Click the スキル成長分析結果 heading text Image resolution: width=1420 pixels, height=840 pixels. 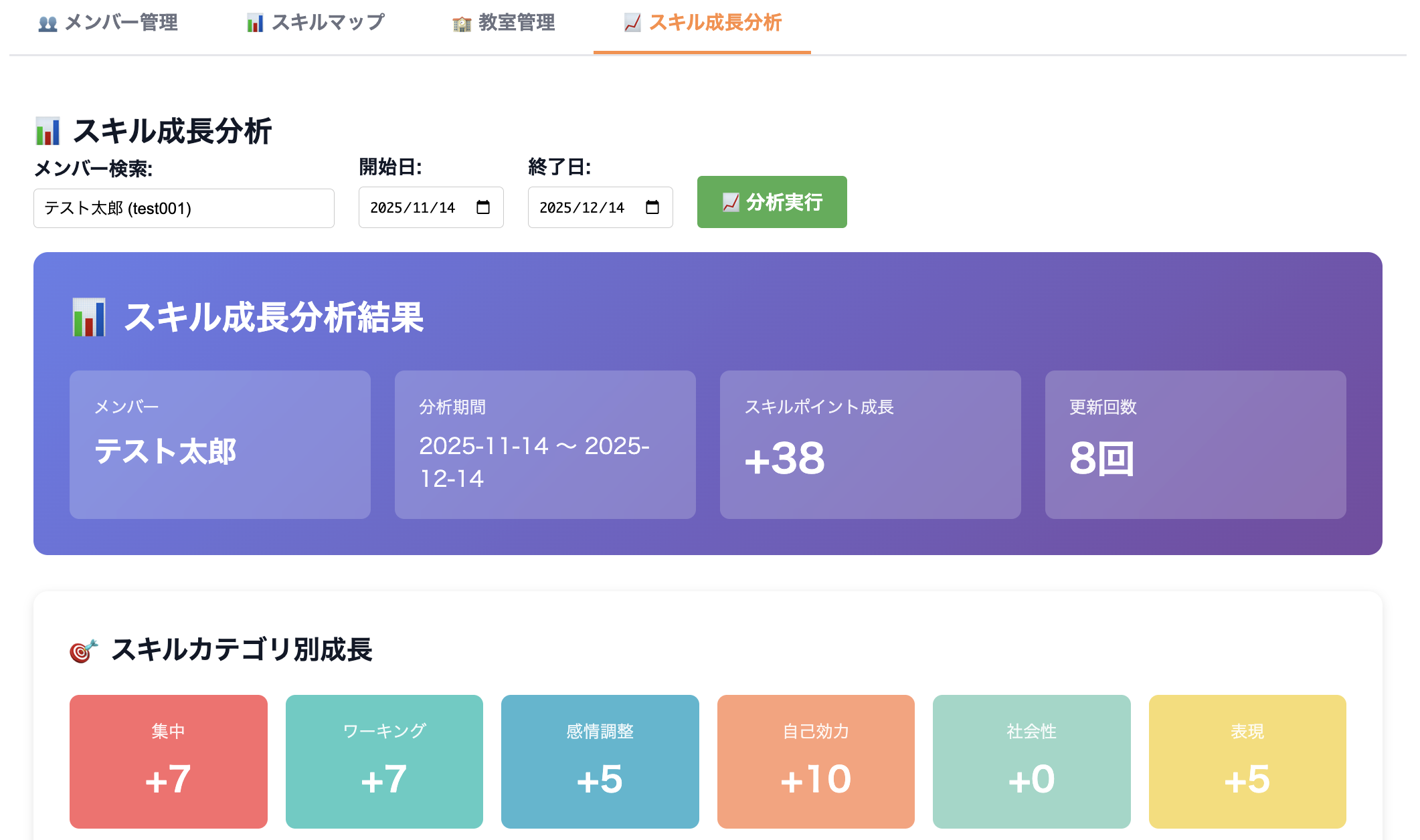[x=274, y=317]
